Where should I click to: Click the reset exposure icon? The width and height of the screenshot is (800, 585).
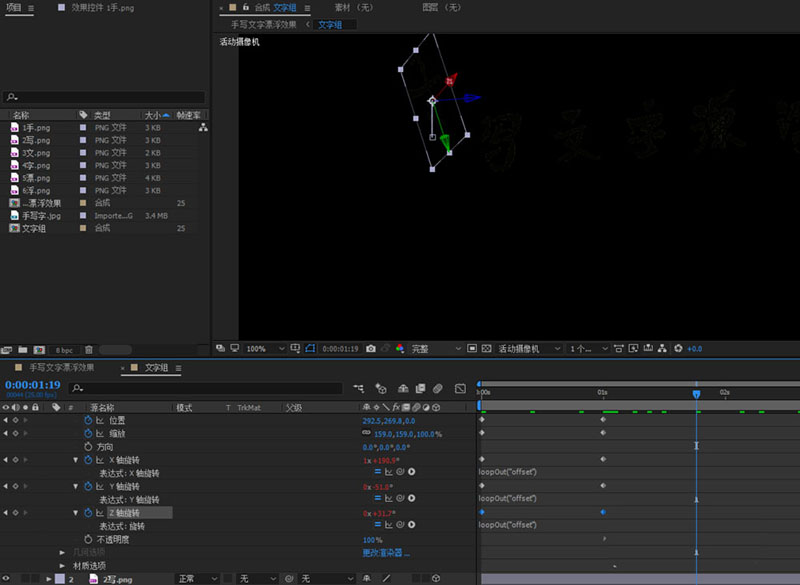click(678, 348)
